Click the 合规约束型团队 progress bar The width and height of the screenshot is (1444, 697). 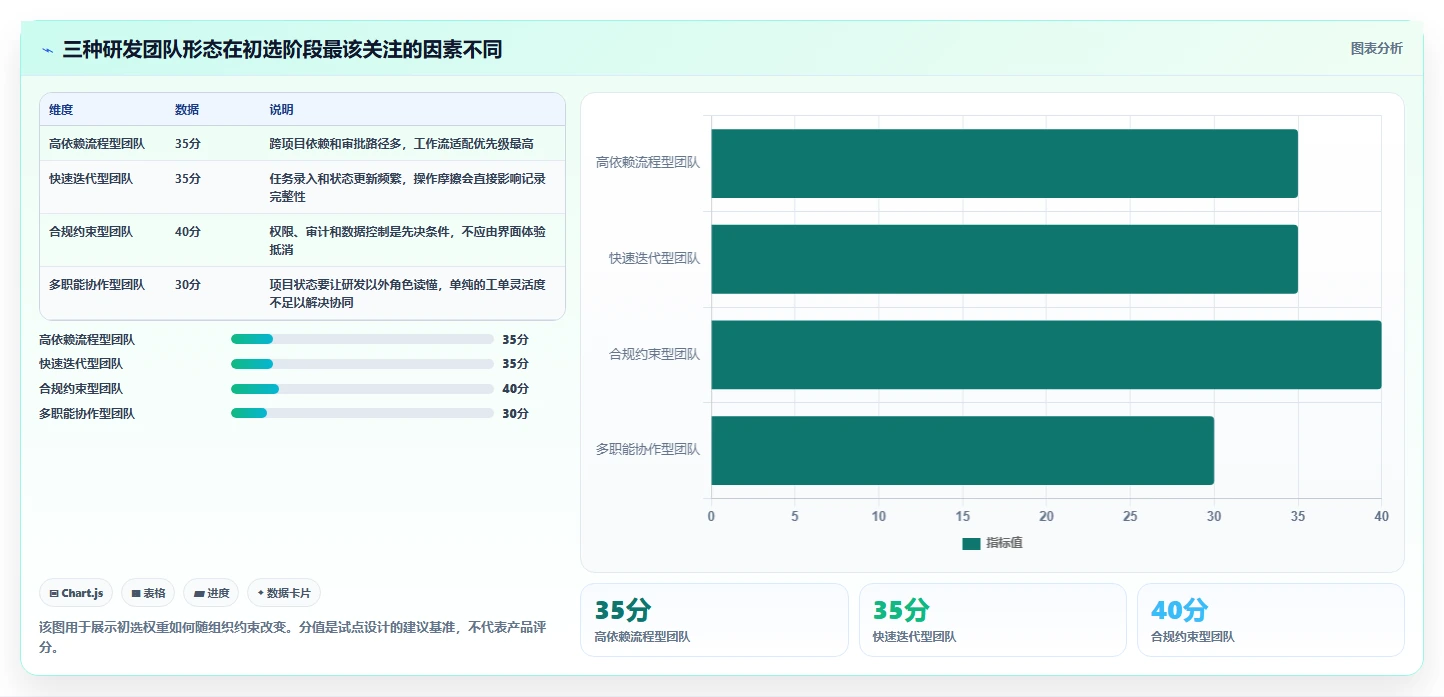[362, 389]
